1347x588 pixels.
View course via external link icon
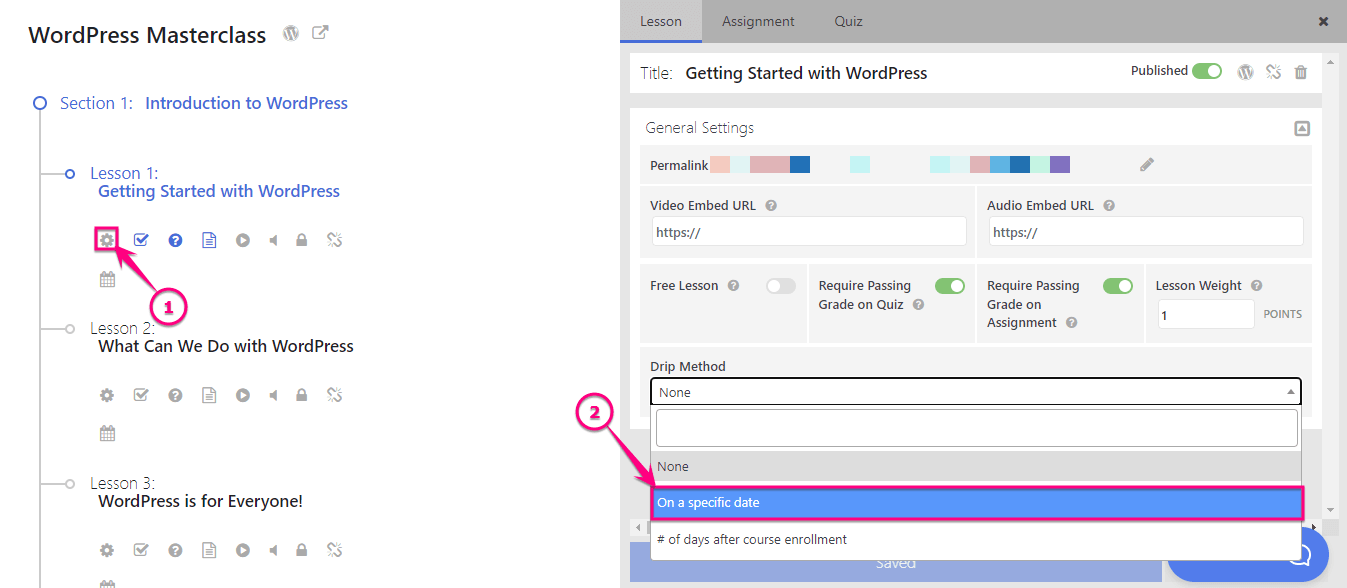pos(320,33)
